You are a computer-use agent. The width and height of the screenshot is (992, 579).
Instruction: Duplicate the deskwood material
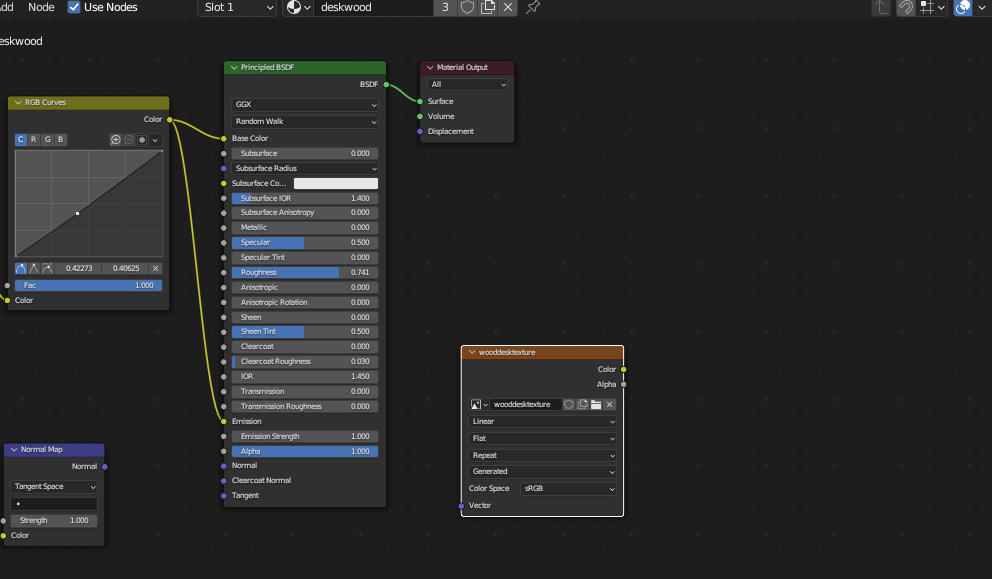(488, 8)
